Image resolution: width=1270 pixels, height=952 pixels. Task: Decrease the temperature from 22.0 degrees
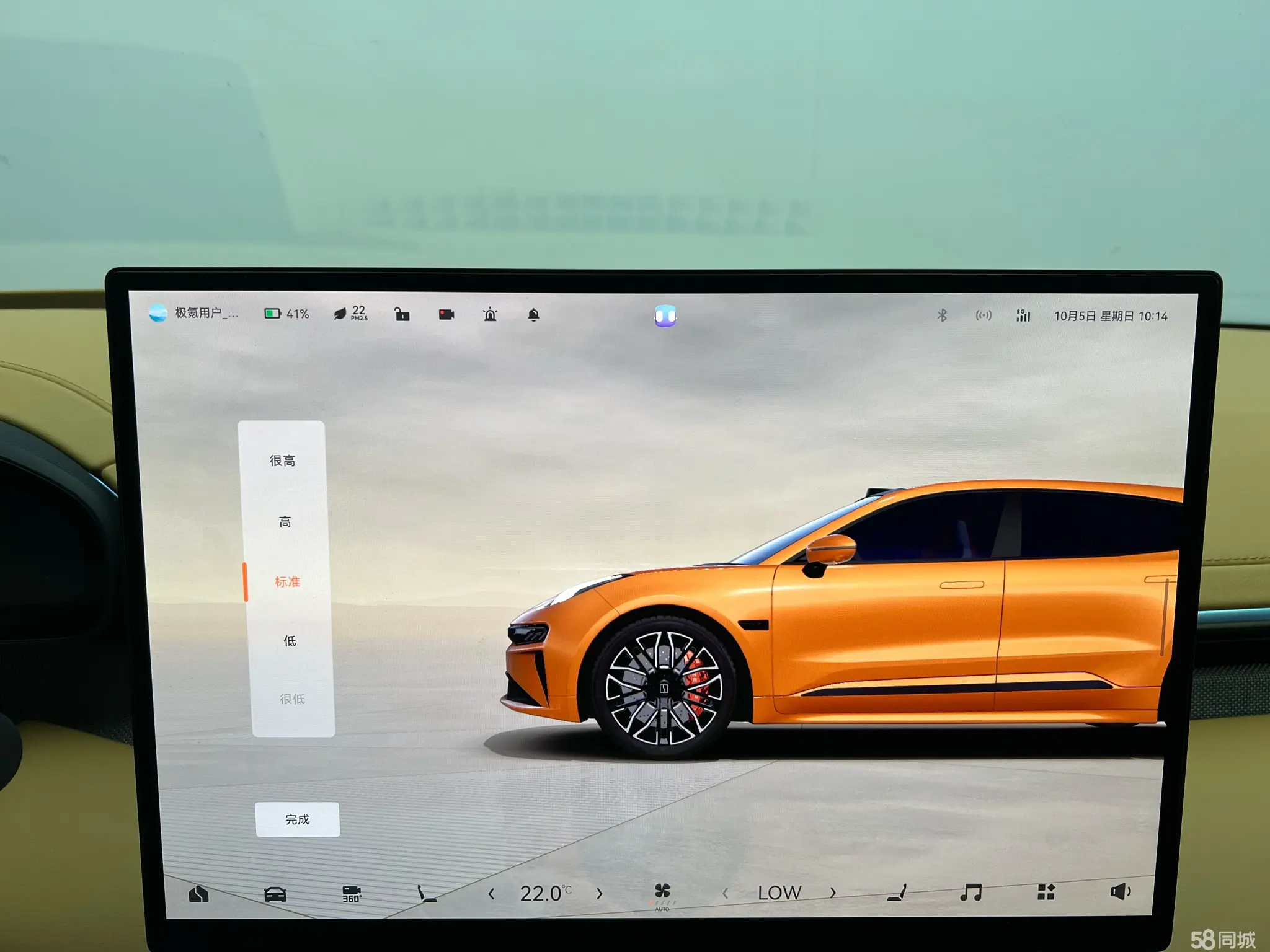click(x=491, y=894)
